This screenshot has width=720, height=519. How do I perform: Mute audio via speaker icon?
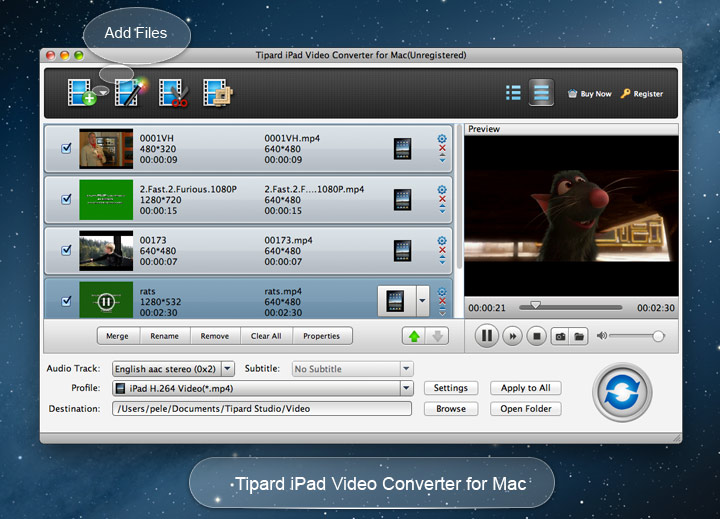coord(601,336)
